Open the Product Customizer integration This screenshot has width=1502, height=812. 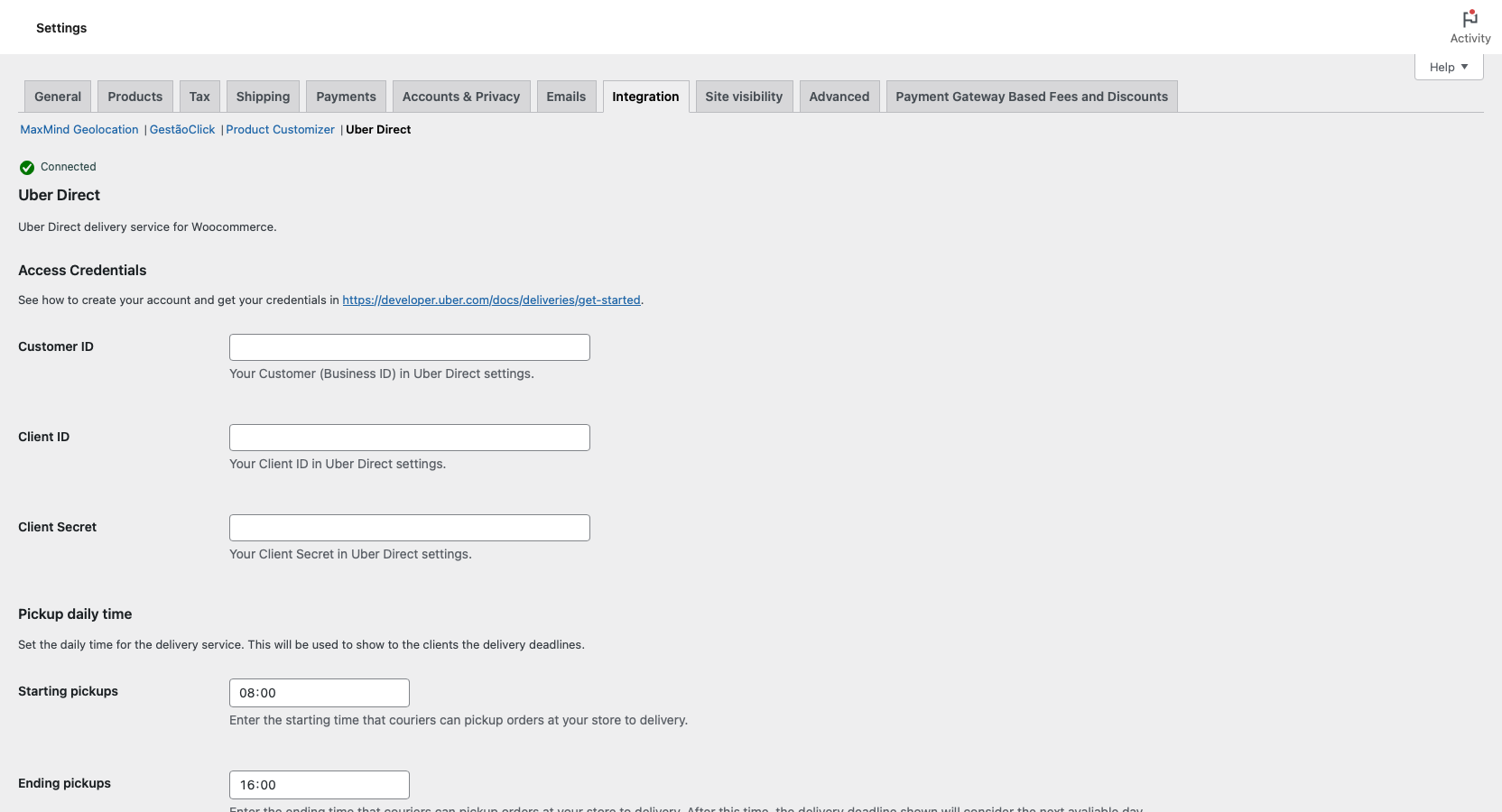coord(280,129)
